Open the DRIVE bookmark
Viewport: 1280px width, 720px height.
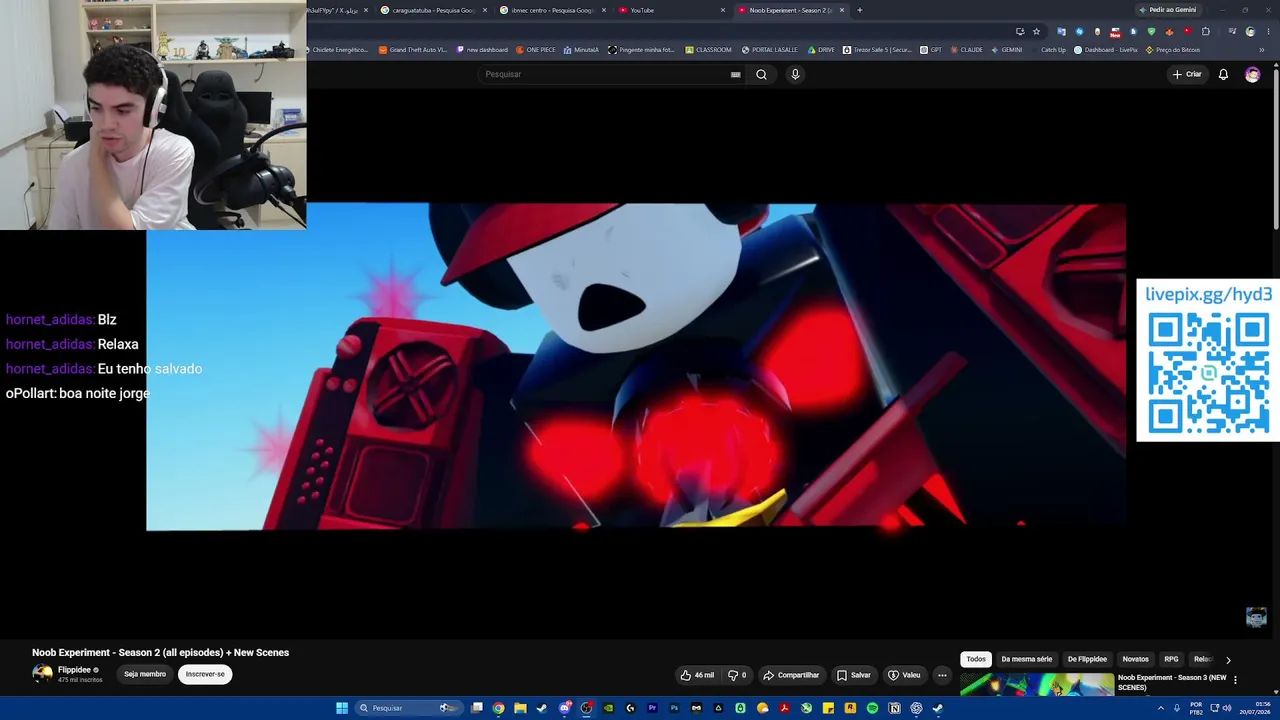coord(820,50)
